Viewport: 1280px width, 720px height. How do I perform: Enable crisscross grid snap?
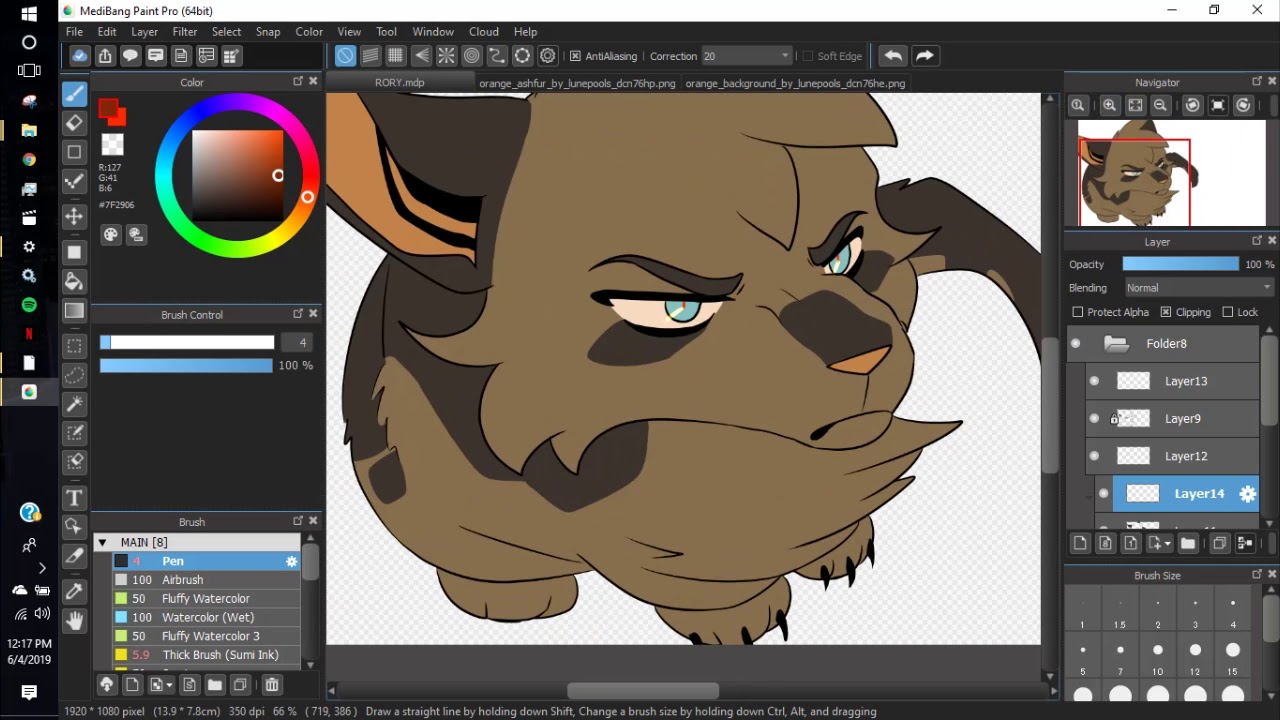coord(396,56)
